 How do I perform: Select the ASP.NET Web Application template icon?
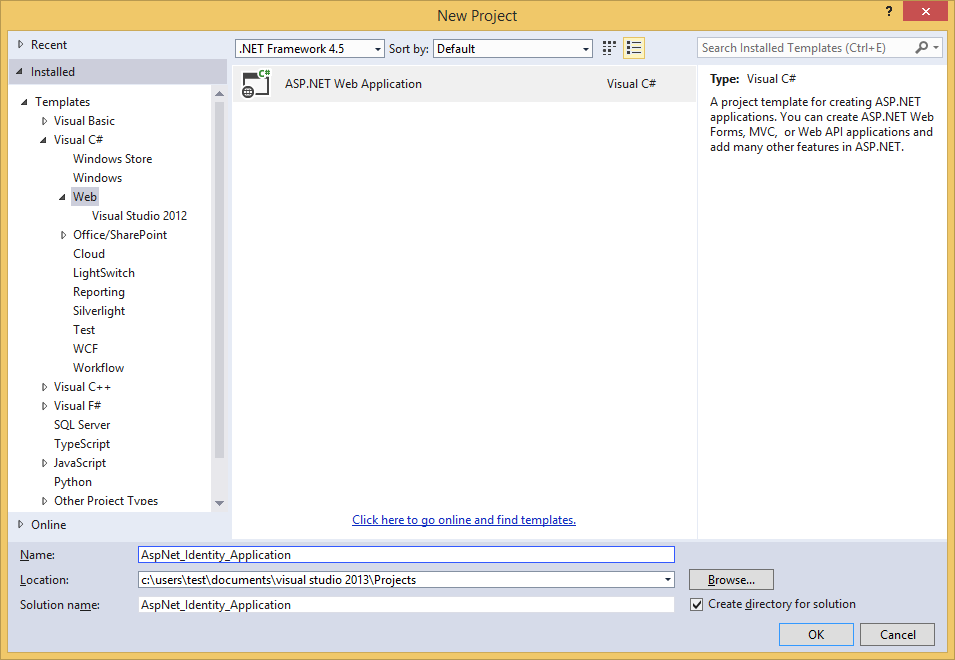tap(256, 84)
